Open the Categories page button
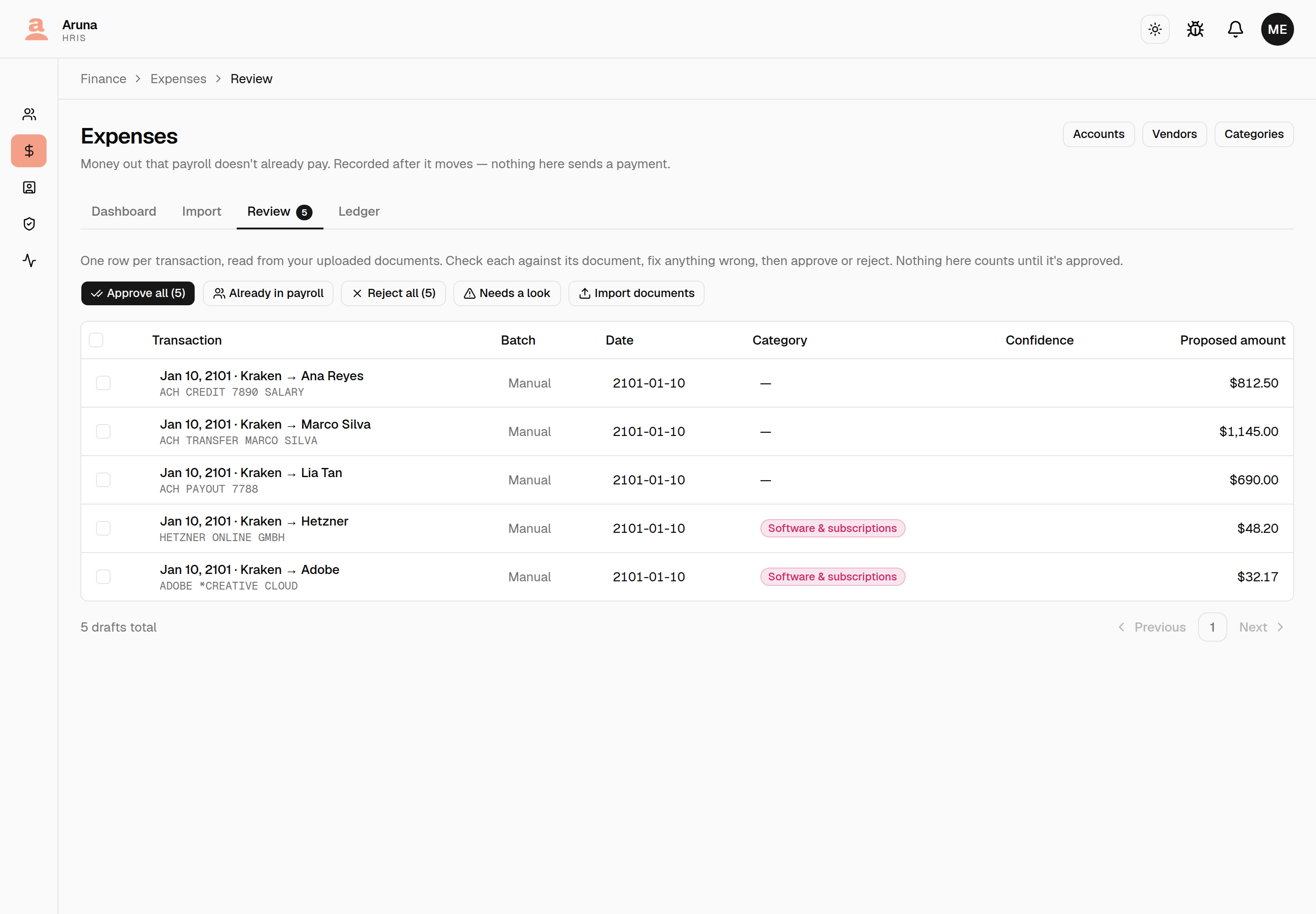 tap(1253, 134)
